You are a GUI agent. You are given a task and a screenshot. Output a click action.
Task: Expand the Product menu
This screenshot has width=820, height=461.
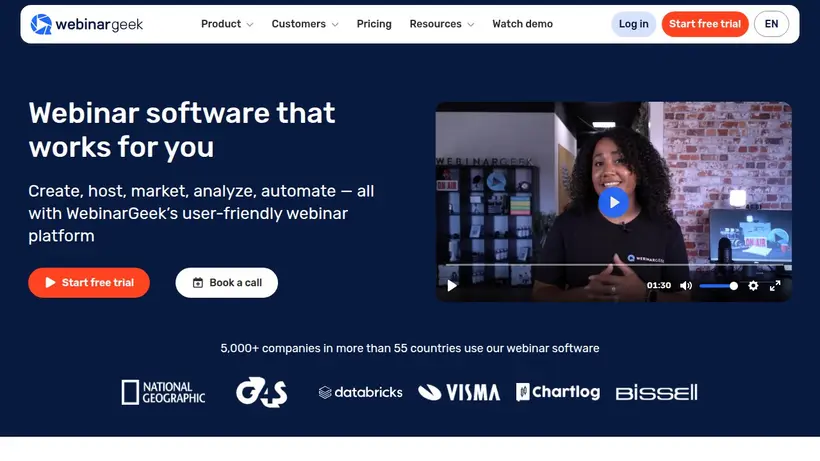(227, 24)
